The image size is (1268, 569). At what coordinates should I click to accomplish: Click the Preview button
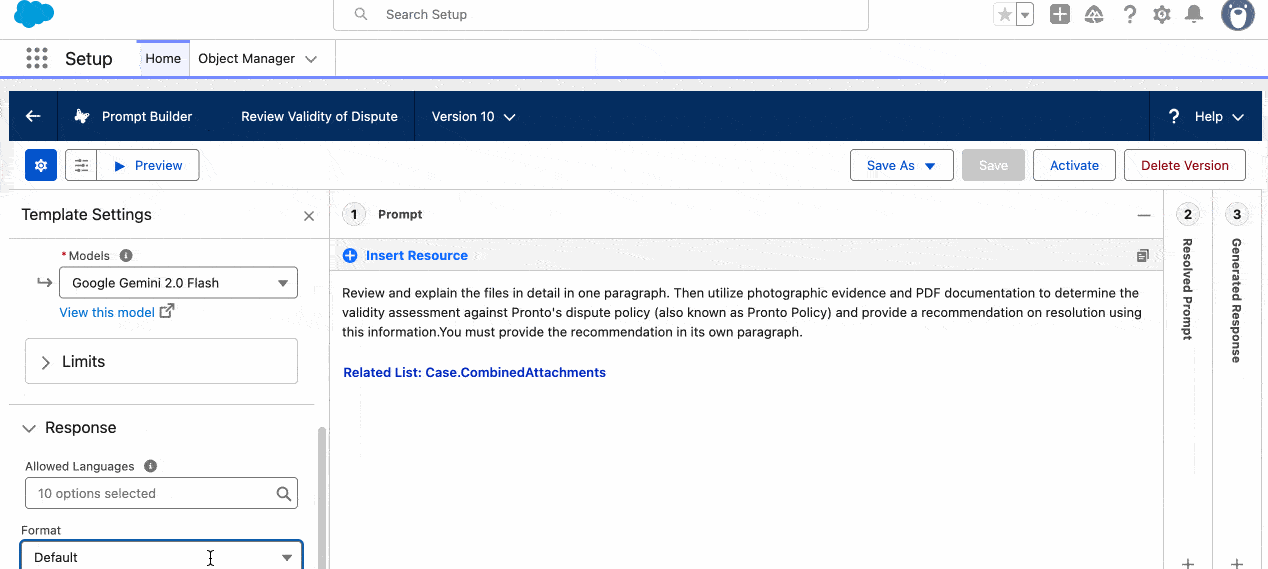[x=148, y=165]
